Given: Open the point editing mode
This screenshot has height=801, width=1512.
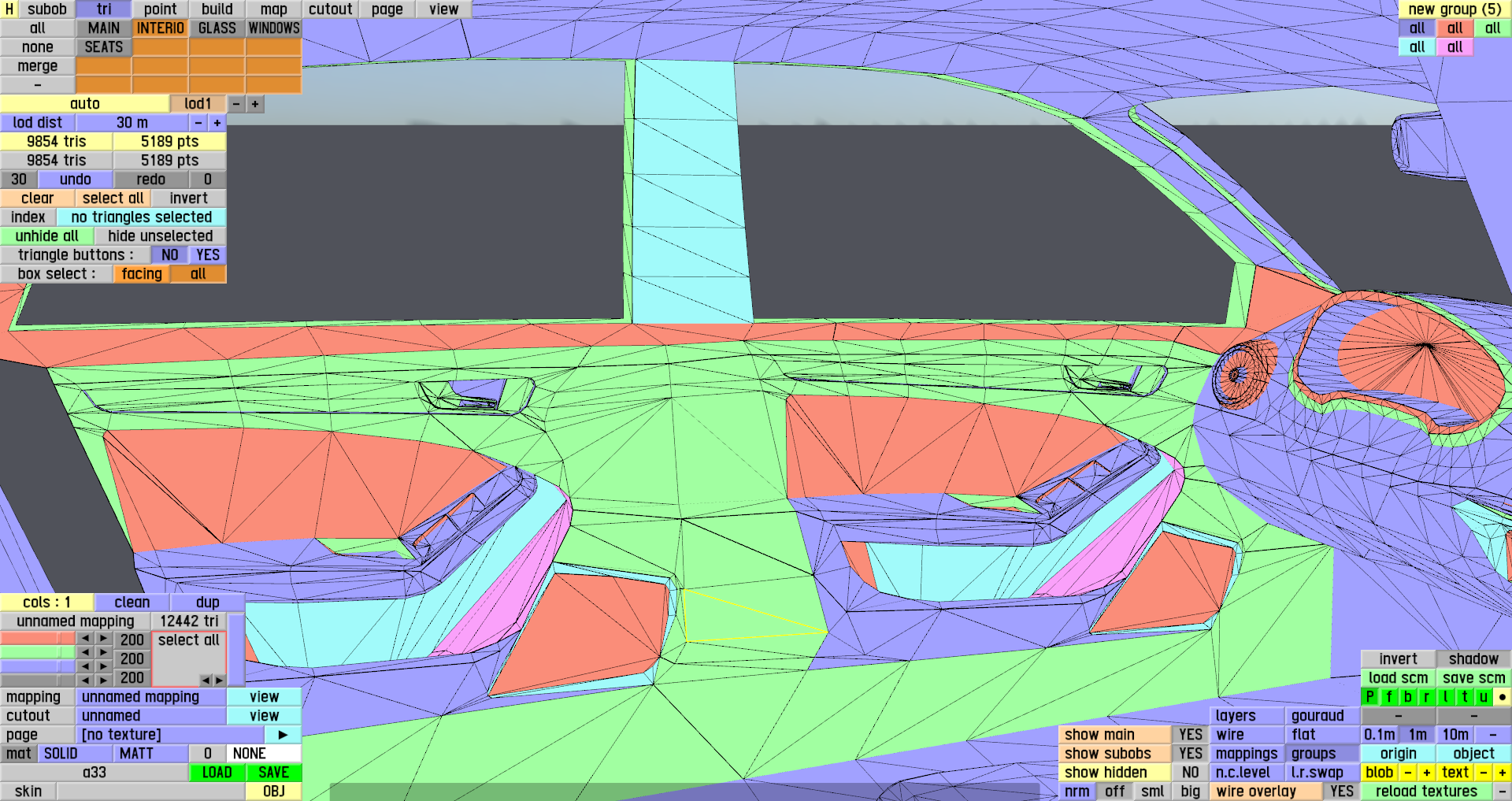Looking at the screenshot, I should point(161,9).
